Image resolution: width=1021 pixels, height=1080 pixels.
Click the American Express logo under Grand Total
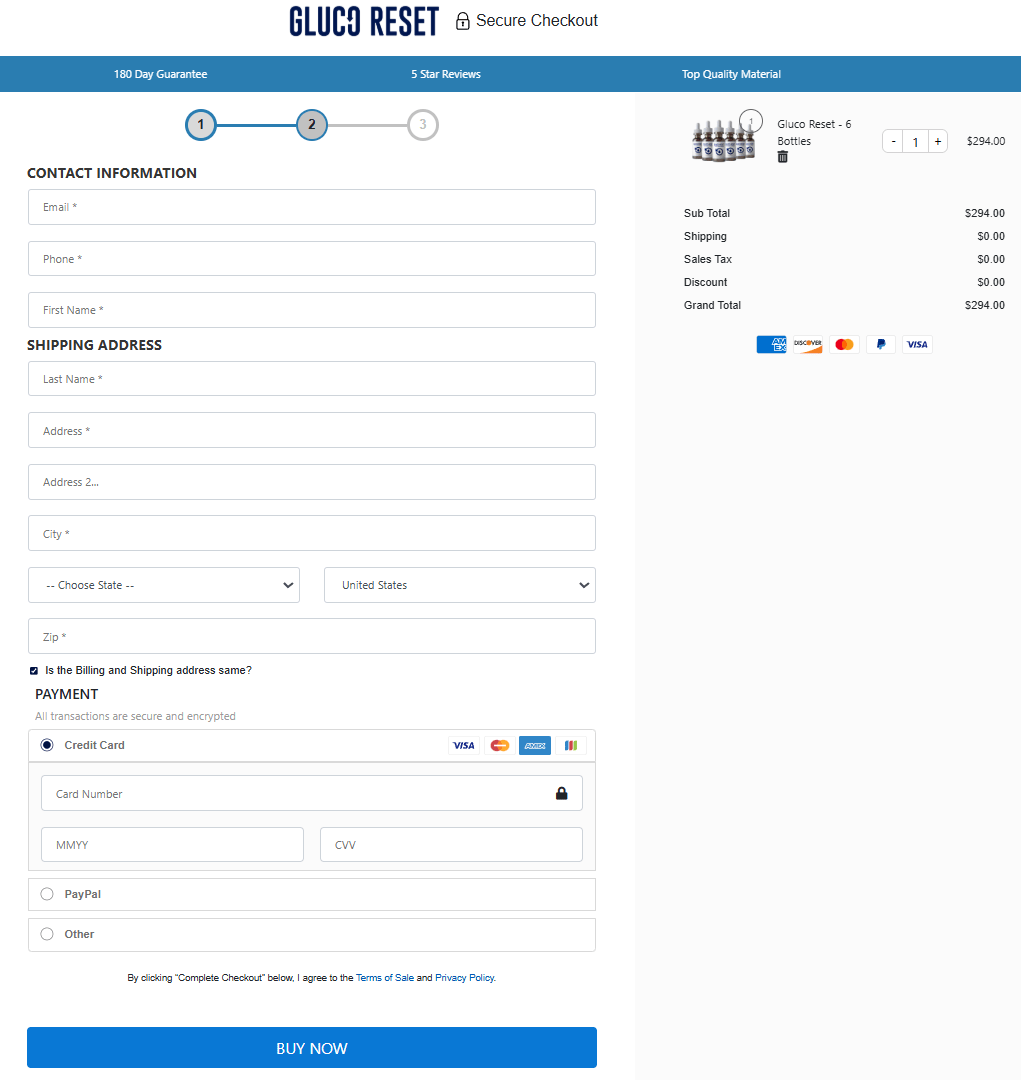pos(771,344)
